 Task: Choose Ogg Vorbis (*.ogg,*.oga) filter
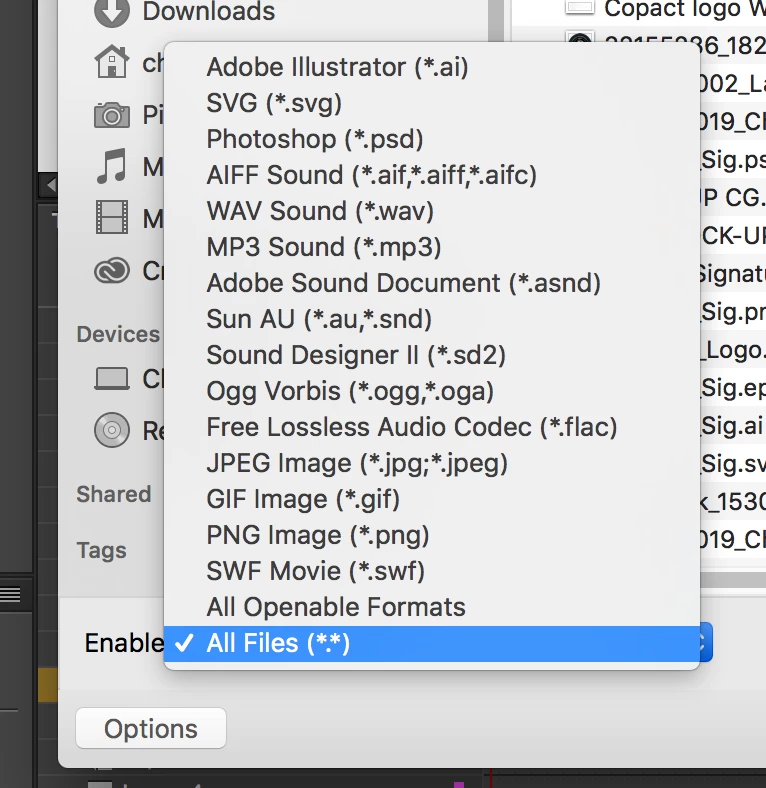[x=432, y=391]
